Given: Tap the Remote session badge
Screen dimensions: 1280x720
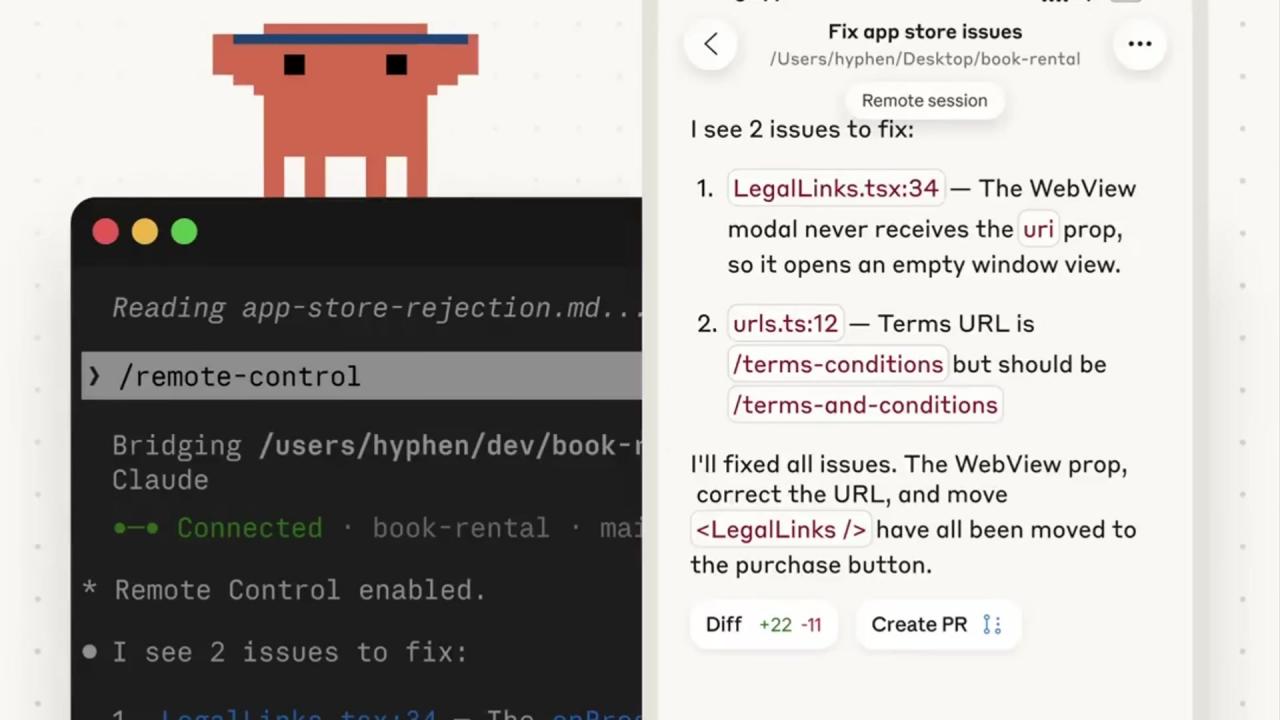Looking at the screenshot, I should click(x=924, y=101).
